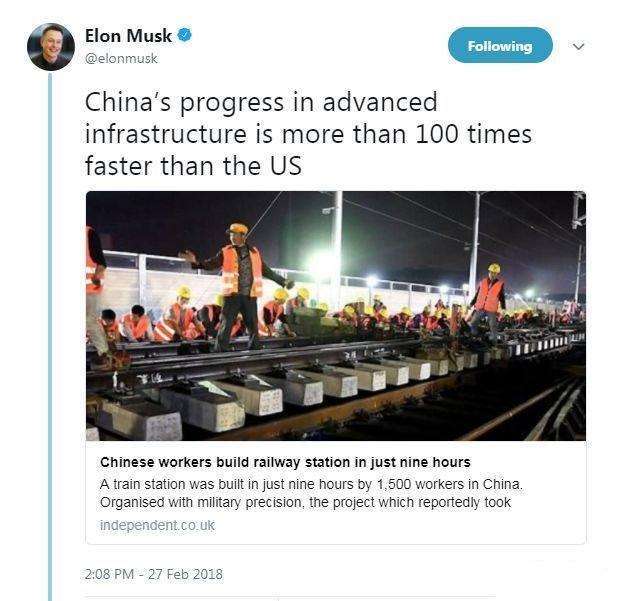Expand the tweet options chevron
The image size is (621, 601).
(579, 46)
